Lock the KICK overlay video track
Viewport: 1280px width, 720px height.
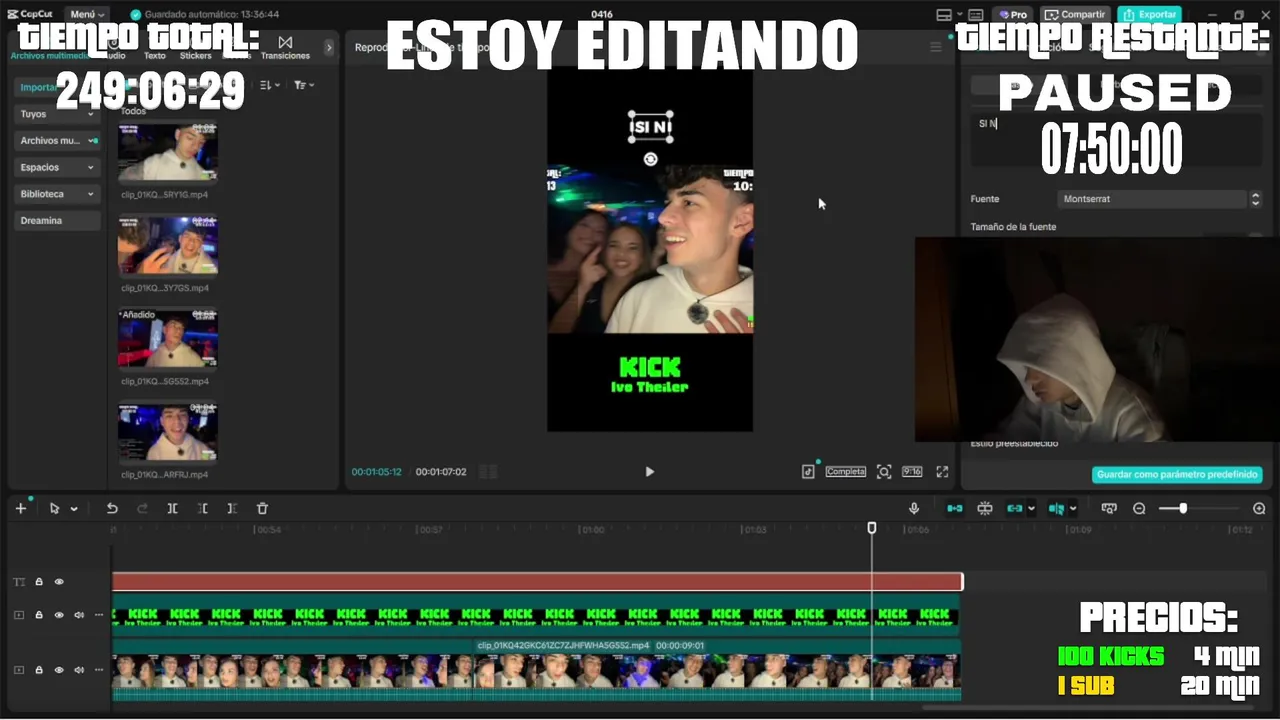39,615
